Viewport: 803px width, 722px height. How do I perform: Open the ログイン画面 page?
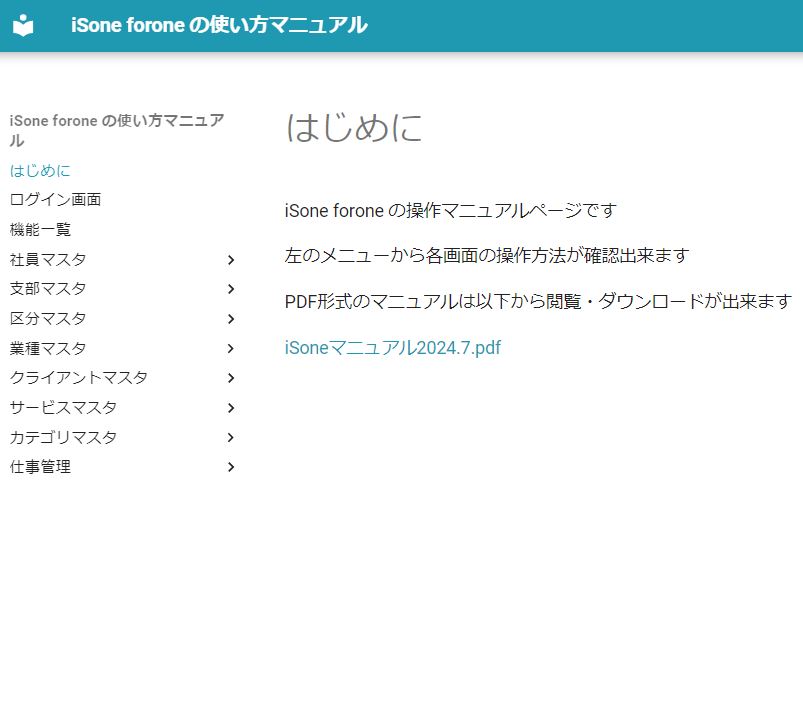pos(55,200)
